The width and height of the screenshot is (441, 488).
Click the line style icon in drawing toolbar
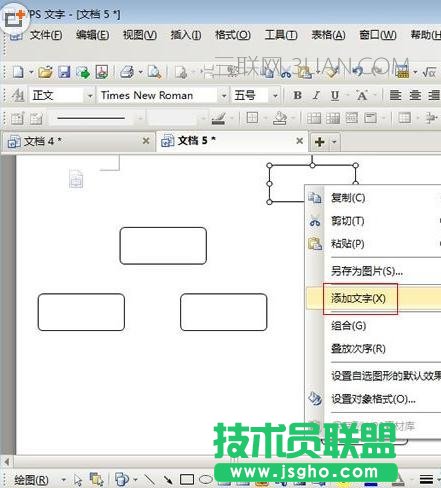point(426,480)
